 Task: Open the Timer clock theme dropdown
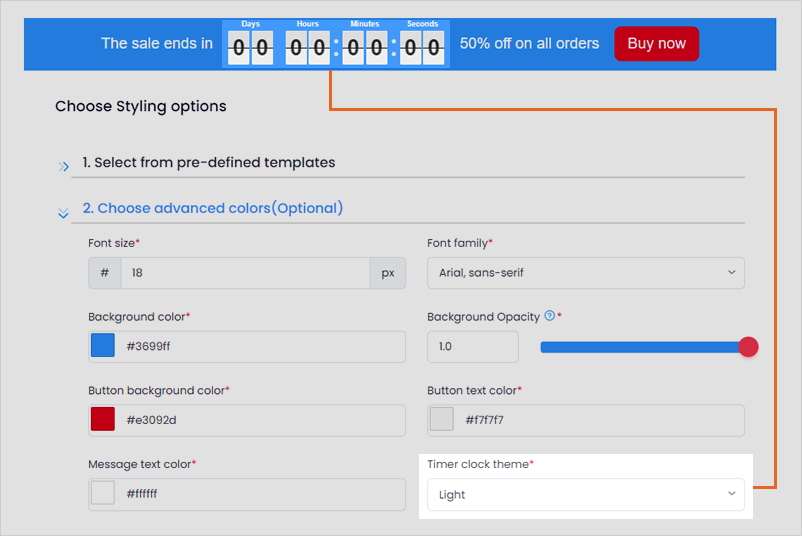pyautogui.click(x=586, y=494)
